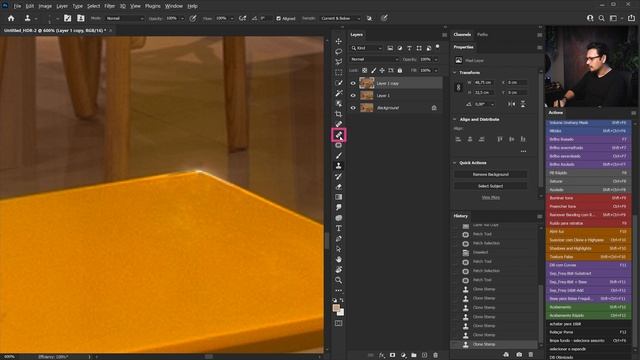Collapse the Transform section
The width and height of the screenshot is (640, 360).
tap(455, 73)
